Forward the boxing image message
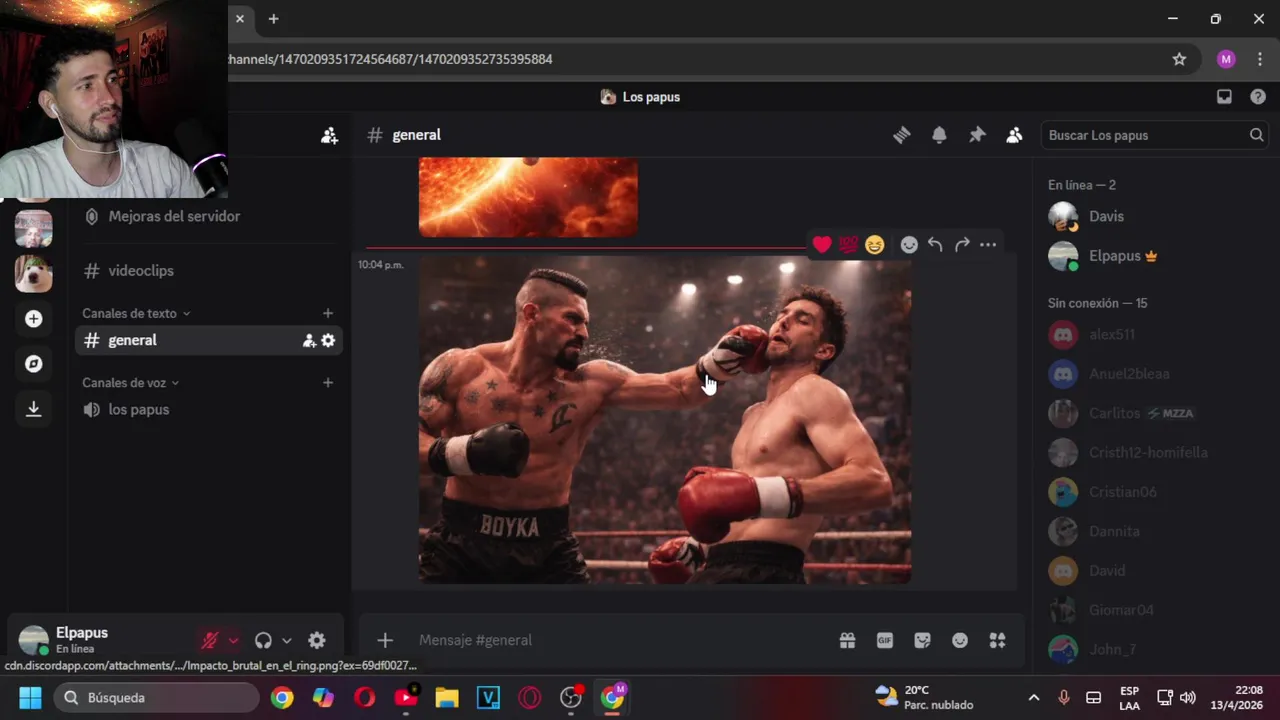 click(962, 244)
